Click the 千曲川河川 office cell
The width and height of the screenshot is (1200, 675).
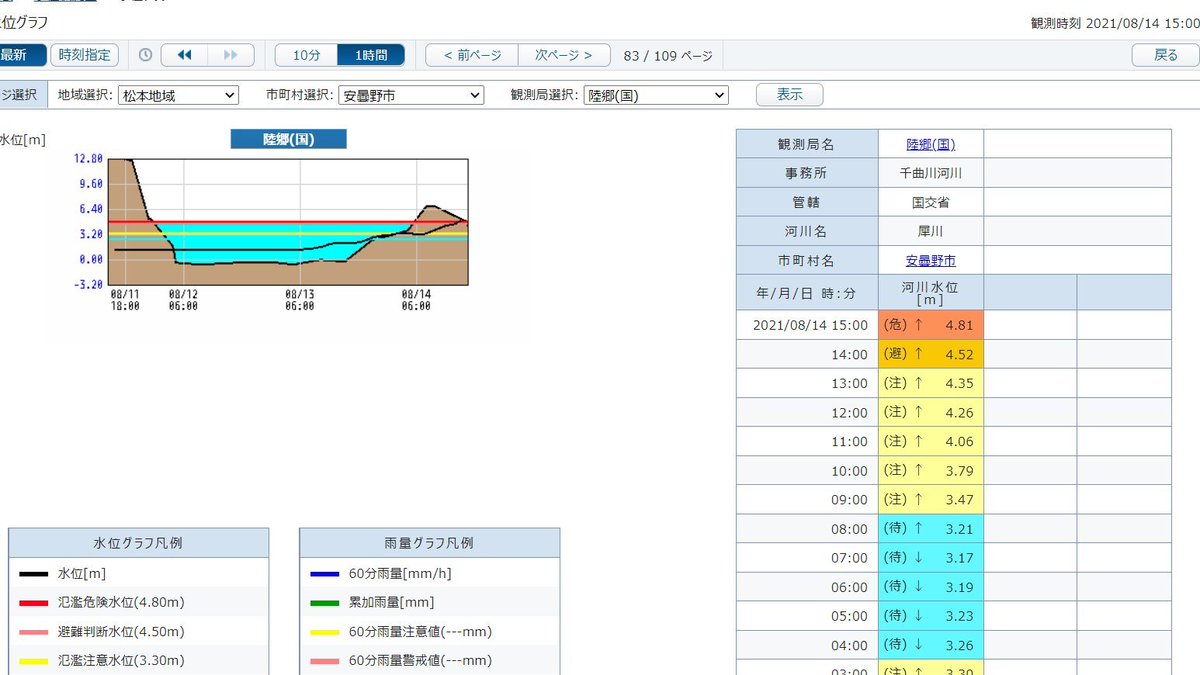coord(930,173)
